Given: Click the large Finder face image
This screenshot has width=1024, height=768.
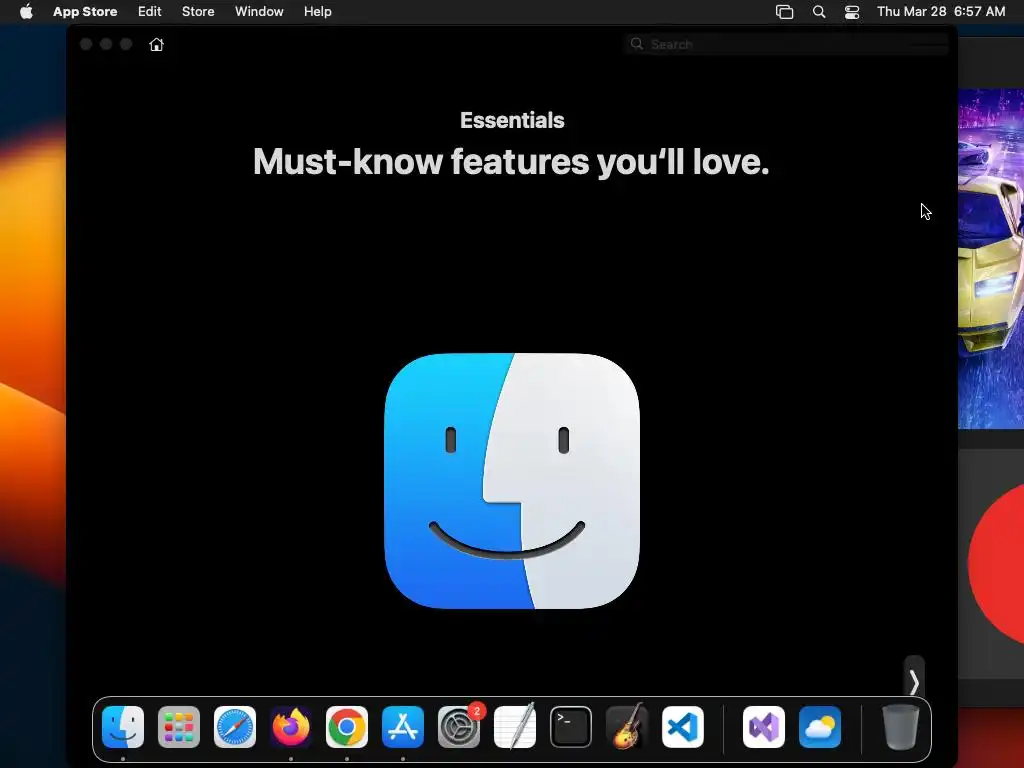Looking at the screenshot, I should (512, 481).
